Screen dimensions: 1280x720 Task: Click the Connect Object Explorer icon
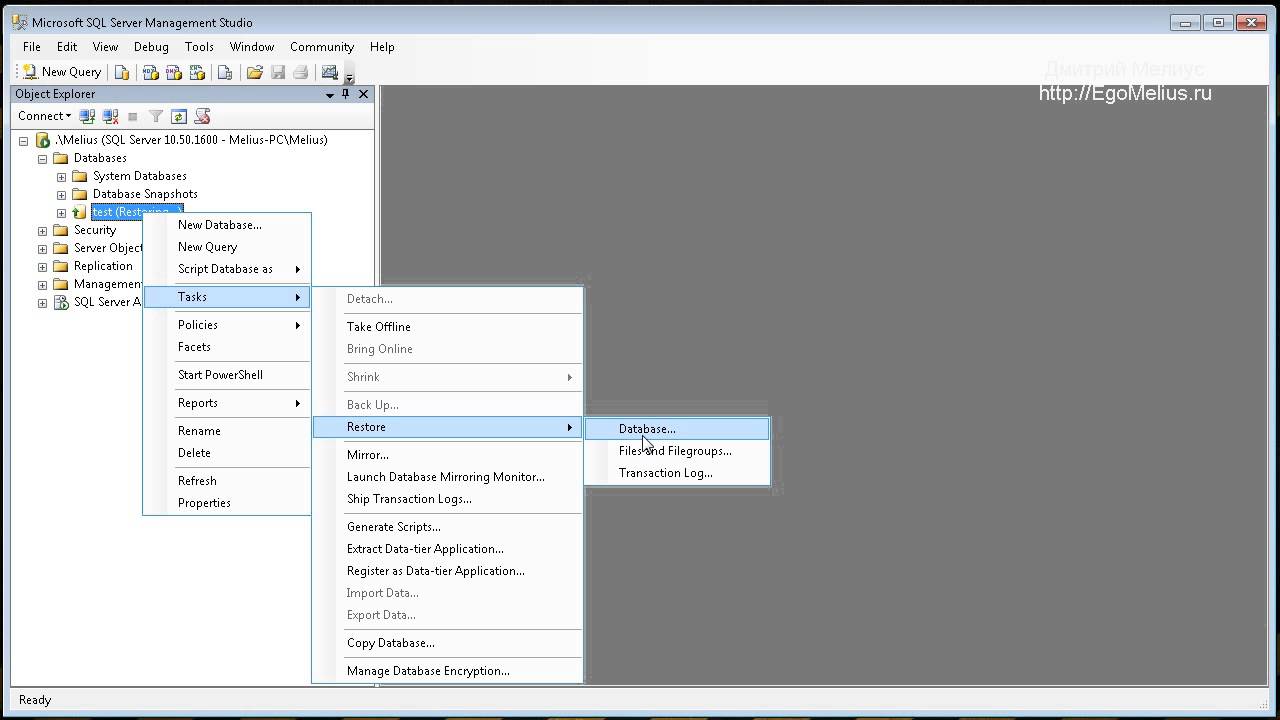tap(87, 116)
